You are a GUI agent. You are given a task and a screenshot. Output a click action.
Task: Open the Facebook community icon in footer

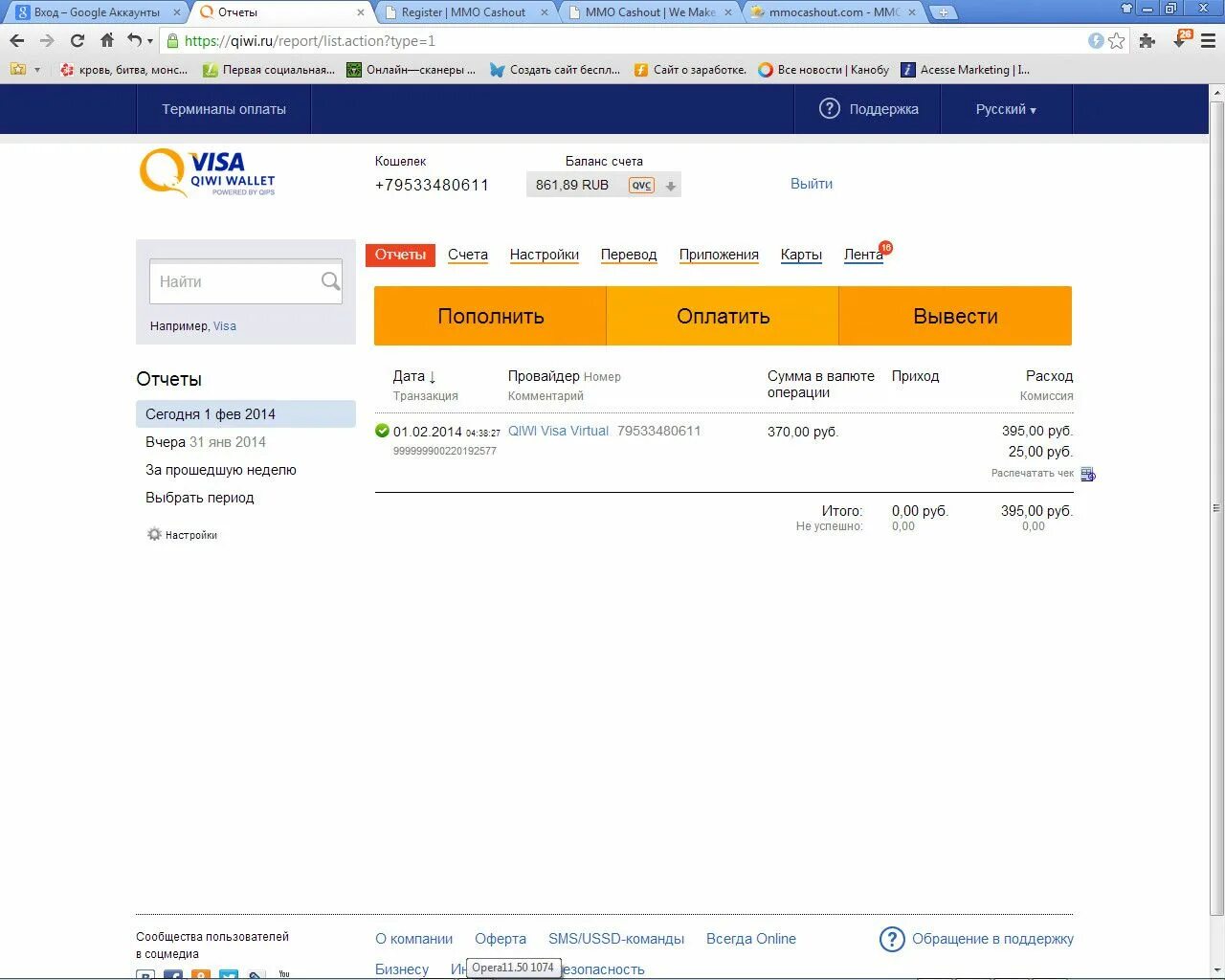tap(173, 975)
